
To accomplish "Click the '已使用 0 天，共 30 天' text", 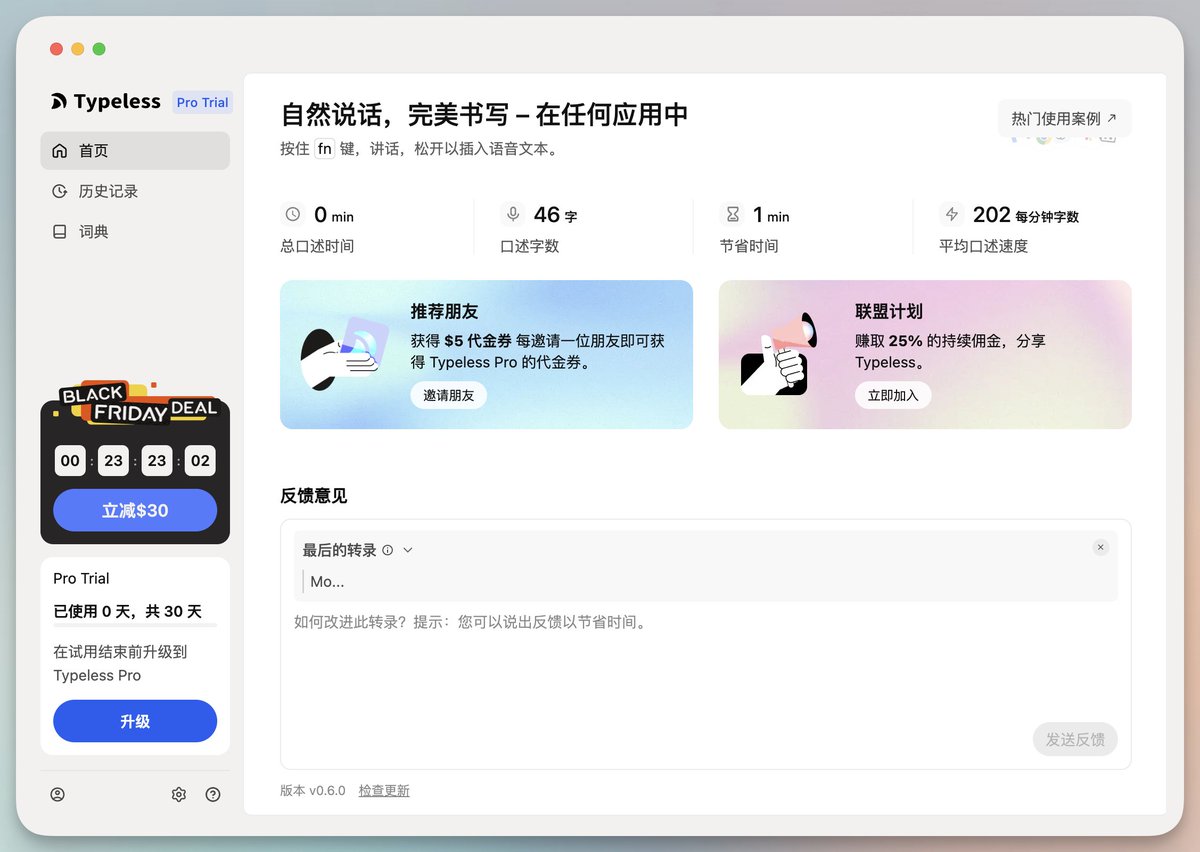I will 127,611.
